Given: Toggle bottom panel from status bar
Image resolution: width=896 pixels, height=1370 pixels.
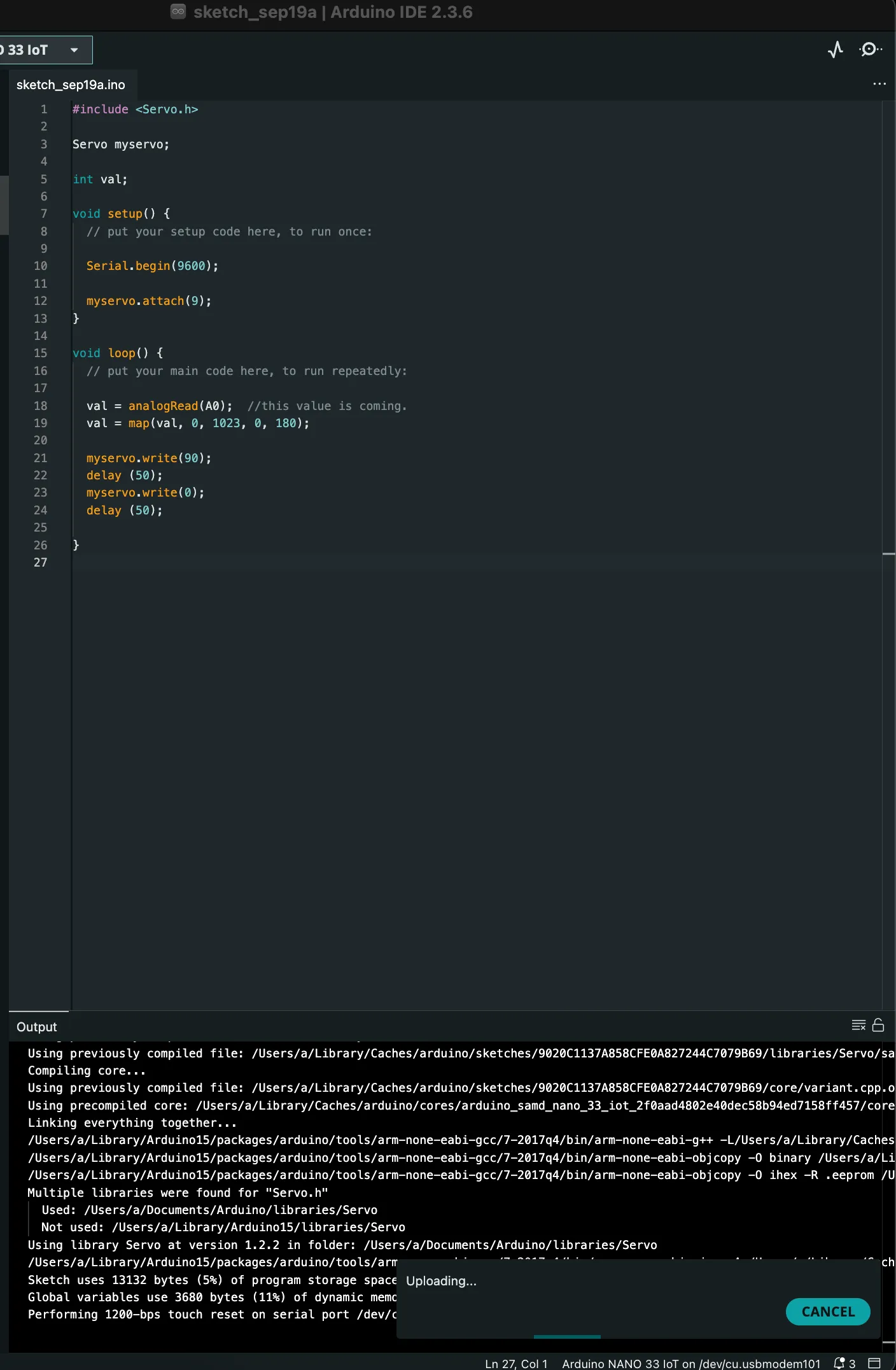Looking at the screenshot, I should click(x=874, y=1363).
